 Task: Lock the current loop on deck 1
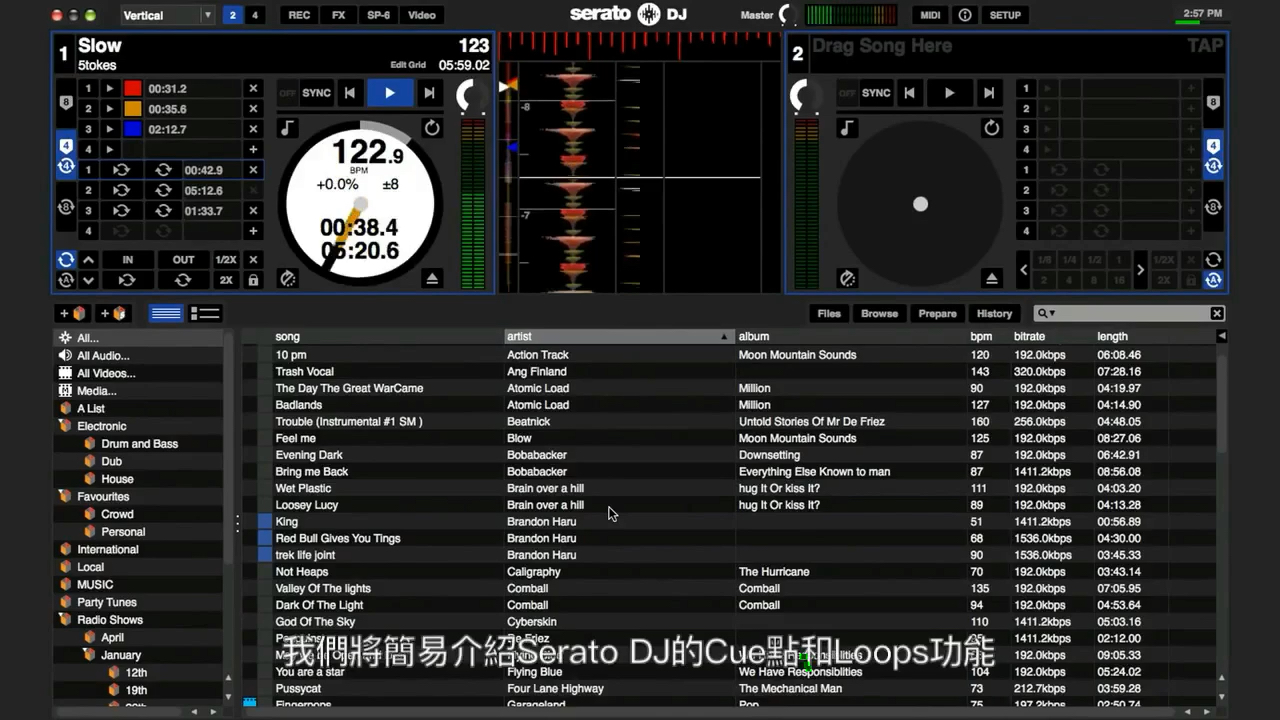click(x=253, y=280)
